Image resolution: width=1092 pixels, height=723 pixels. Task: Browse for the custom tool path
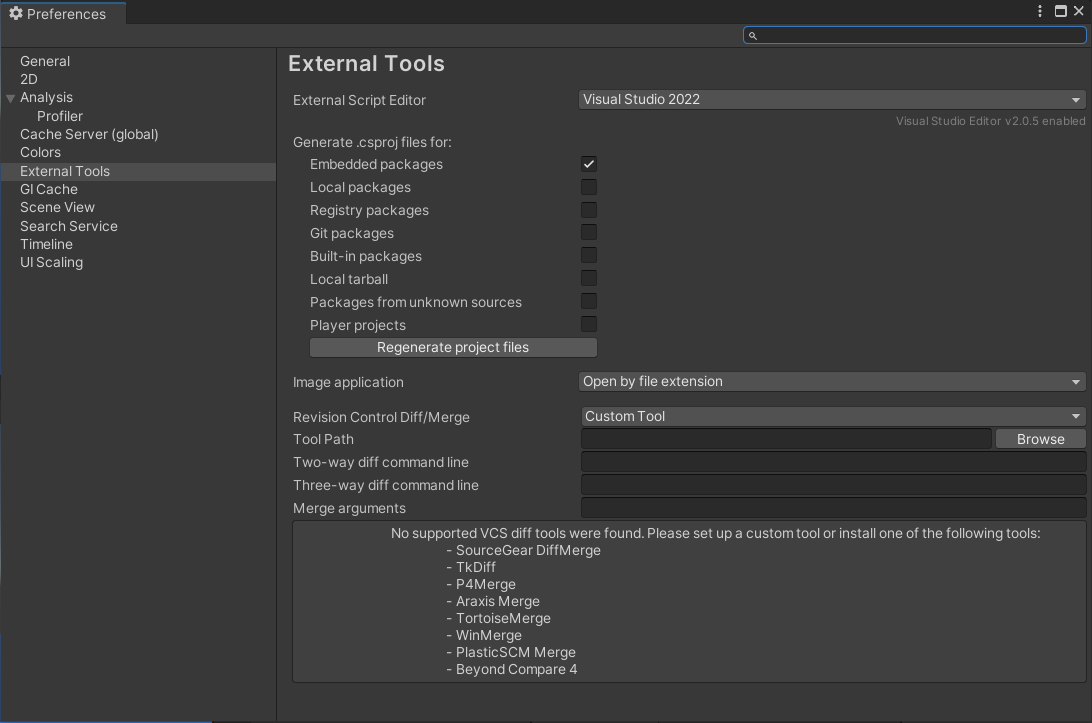(x=1040, y=438)
